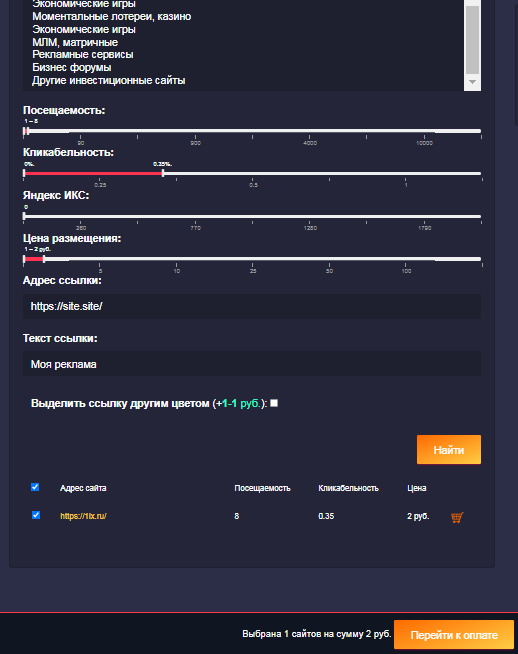The height and width of the screenshot is (654, 518).
Task: Click the category list scroll-down arrow
Action: [472, 82]
